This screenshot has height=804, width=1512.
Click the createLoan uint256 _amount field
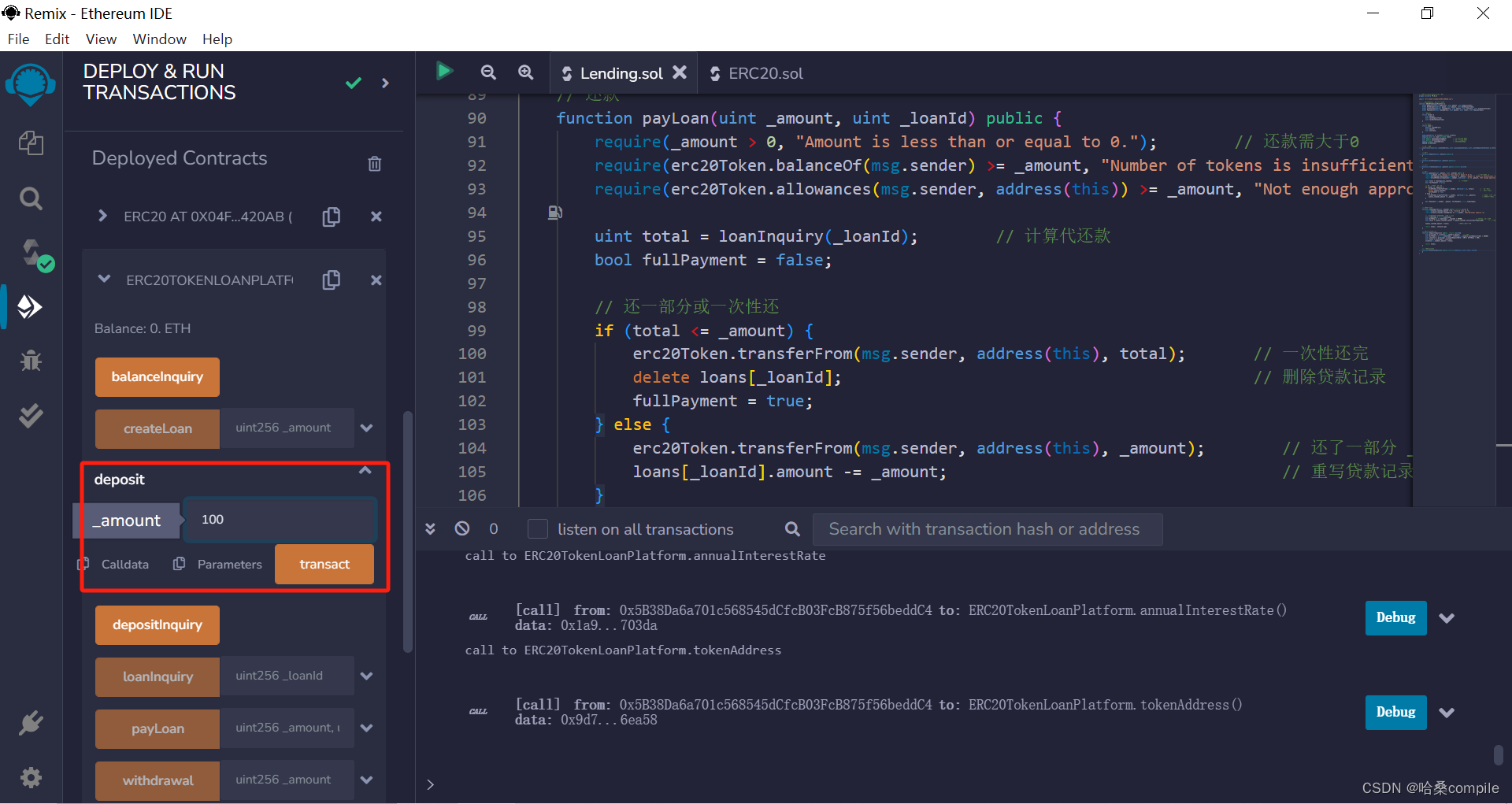click(x=287, y=428)
